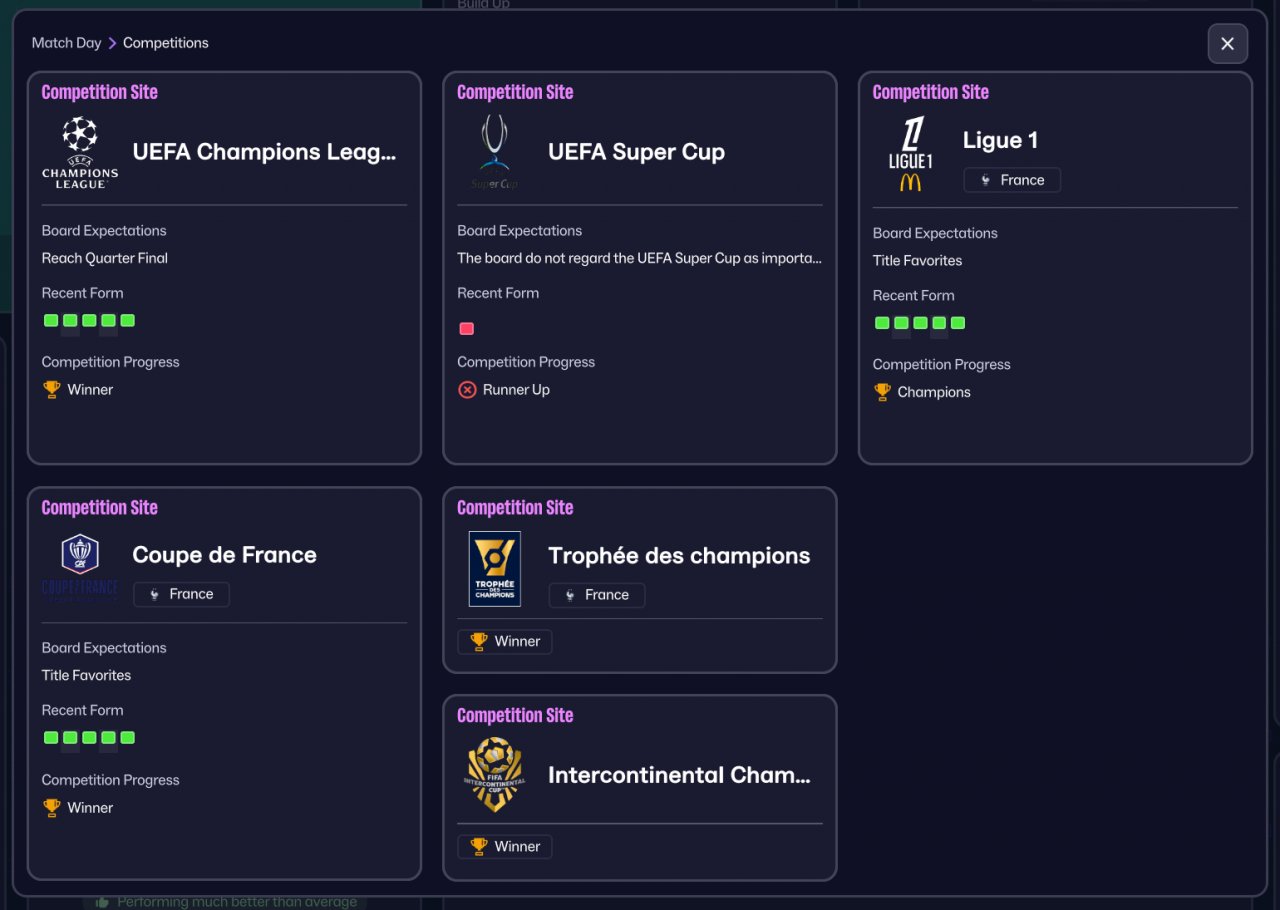
Task: Click the Champions League Winner trophy icon
Action: pyautogui.click(x=52, y=390)
